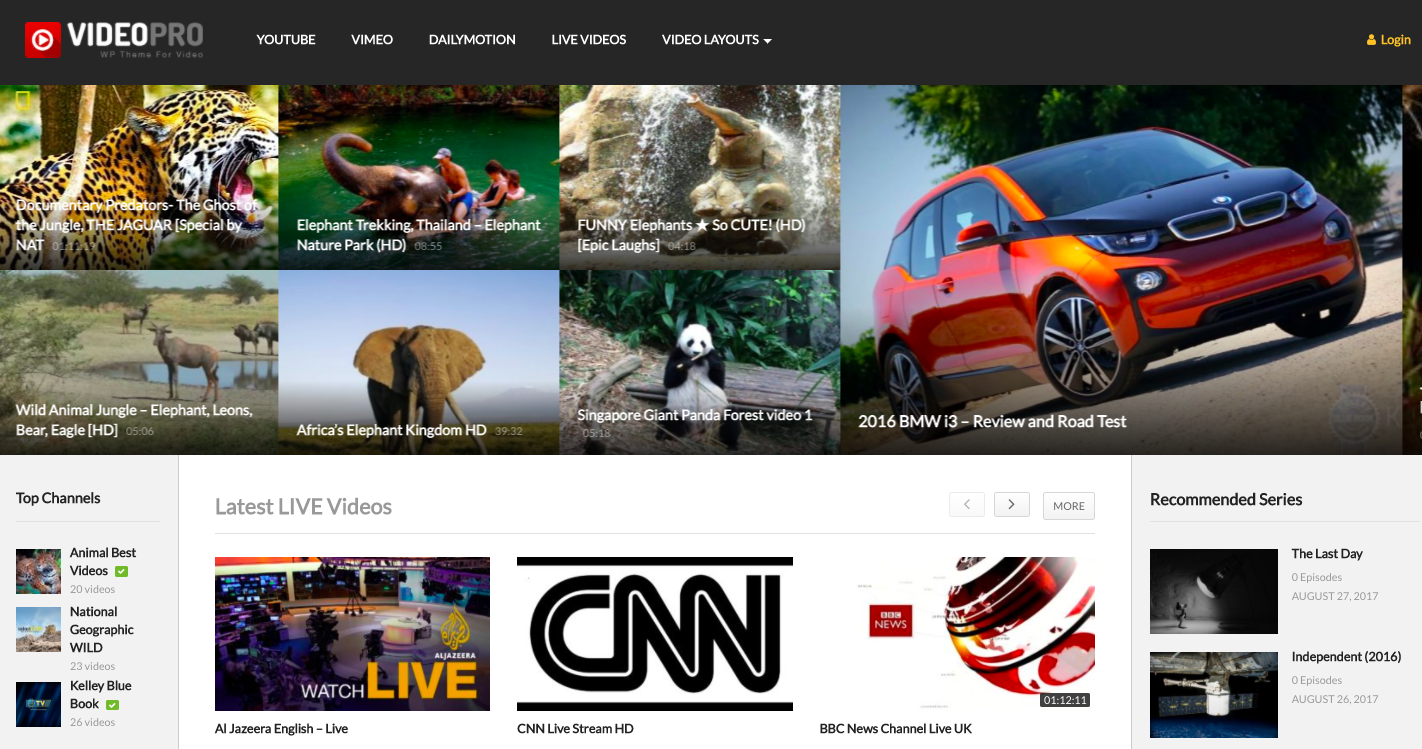This screenshot has width=1422, height=749.
Task: Click the verified badge beside Animal Best Videos
Action: point(122,571)
